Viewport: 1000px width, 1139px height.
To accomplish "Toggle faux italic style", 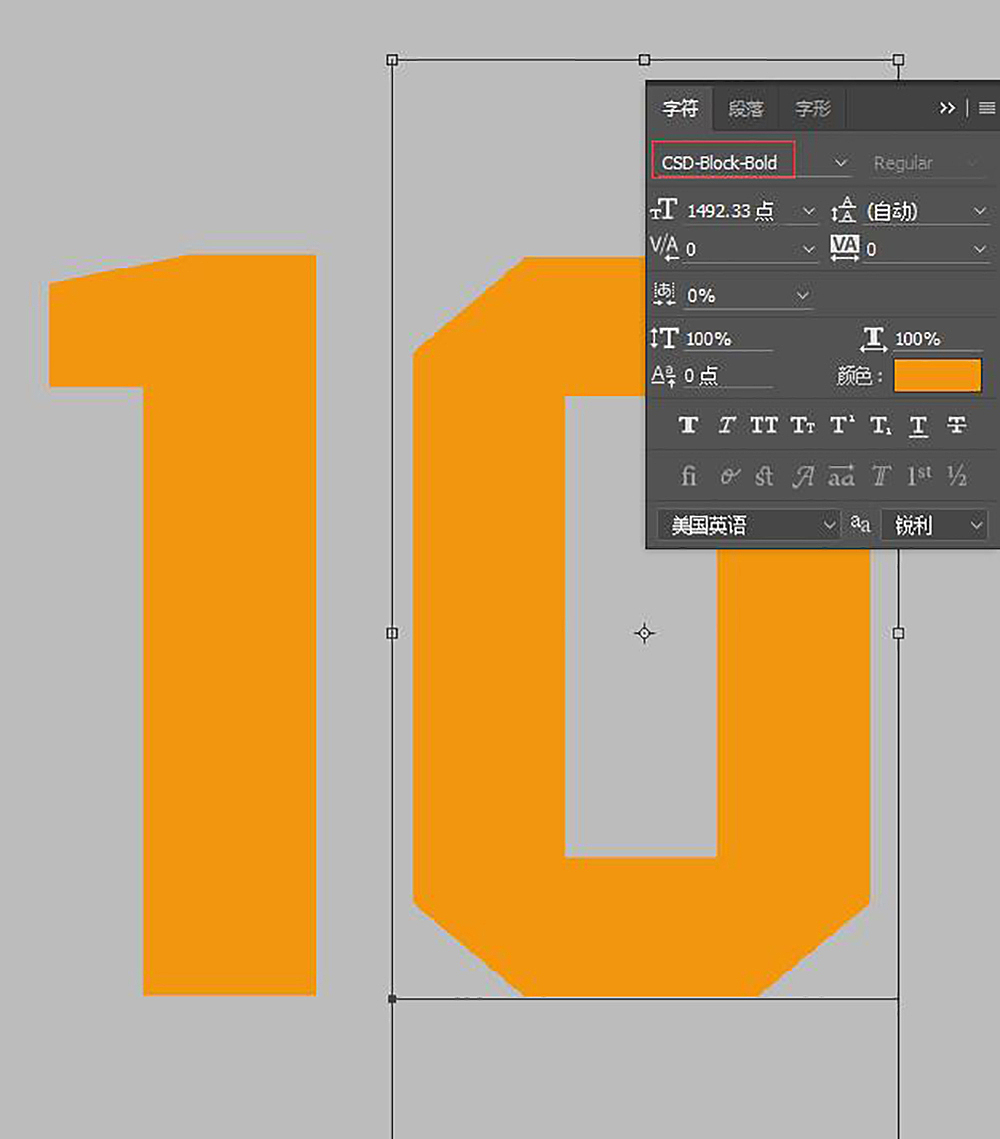I will 727,425.
